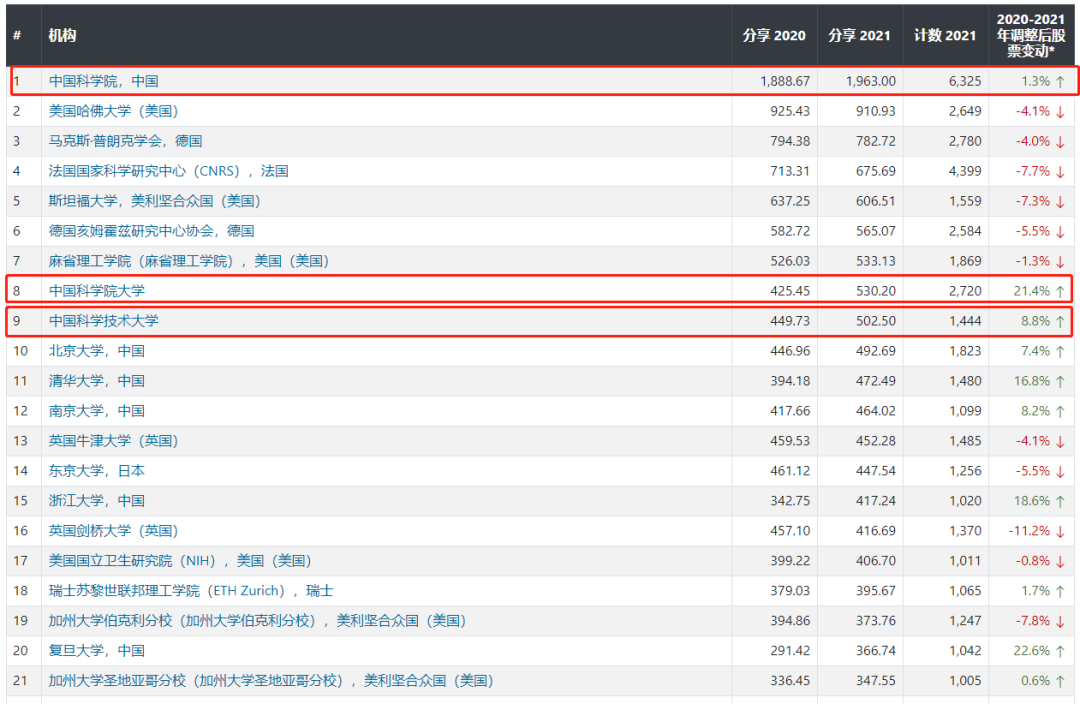Screen dimensions: 1080x704
Task: Open the 美国哈佛大学（美国） link
Action: pos(114,111)
